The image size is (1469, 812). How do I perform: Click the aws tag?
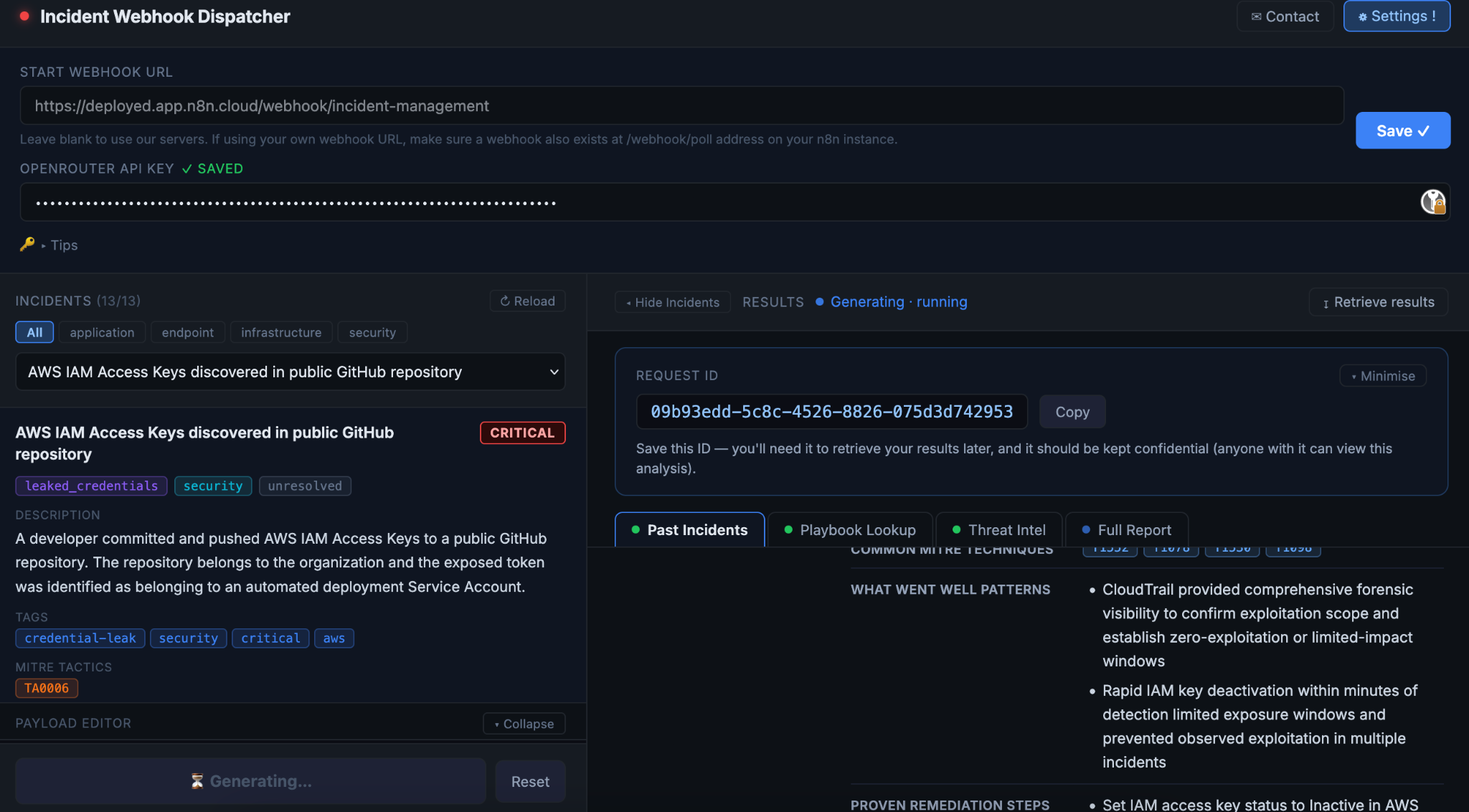[334, 638]
